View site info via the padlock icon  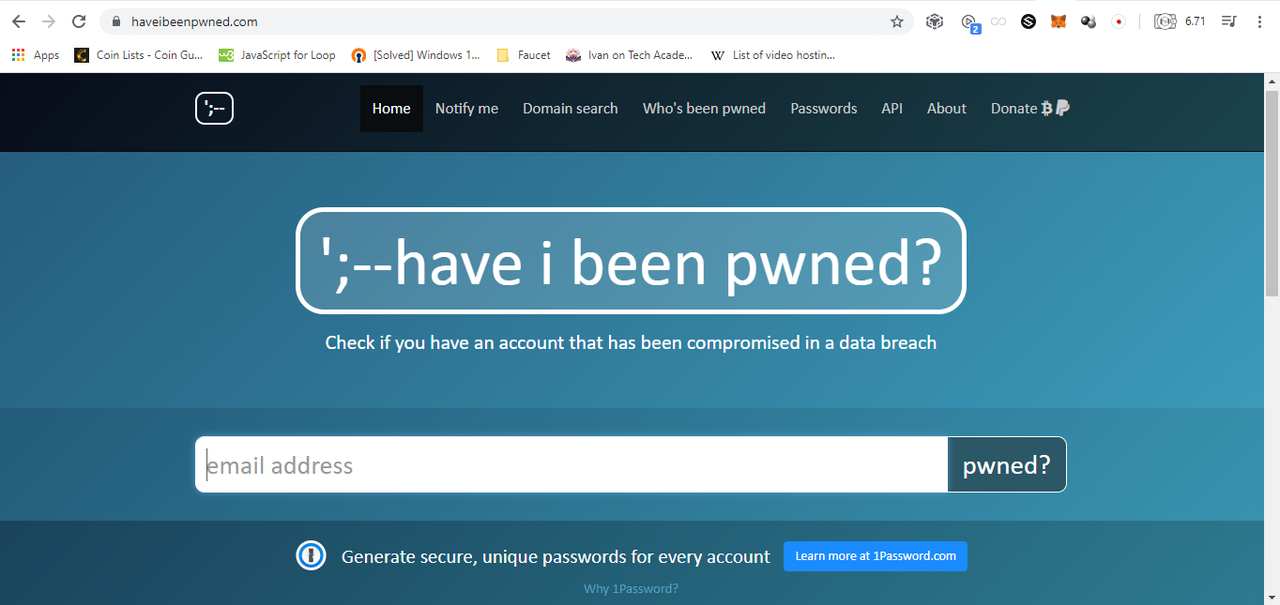(x=116, y=21)
